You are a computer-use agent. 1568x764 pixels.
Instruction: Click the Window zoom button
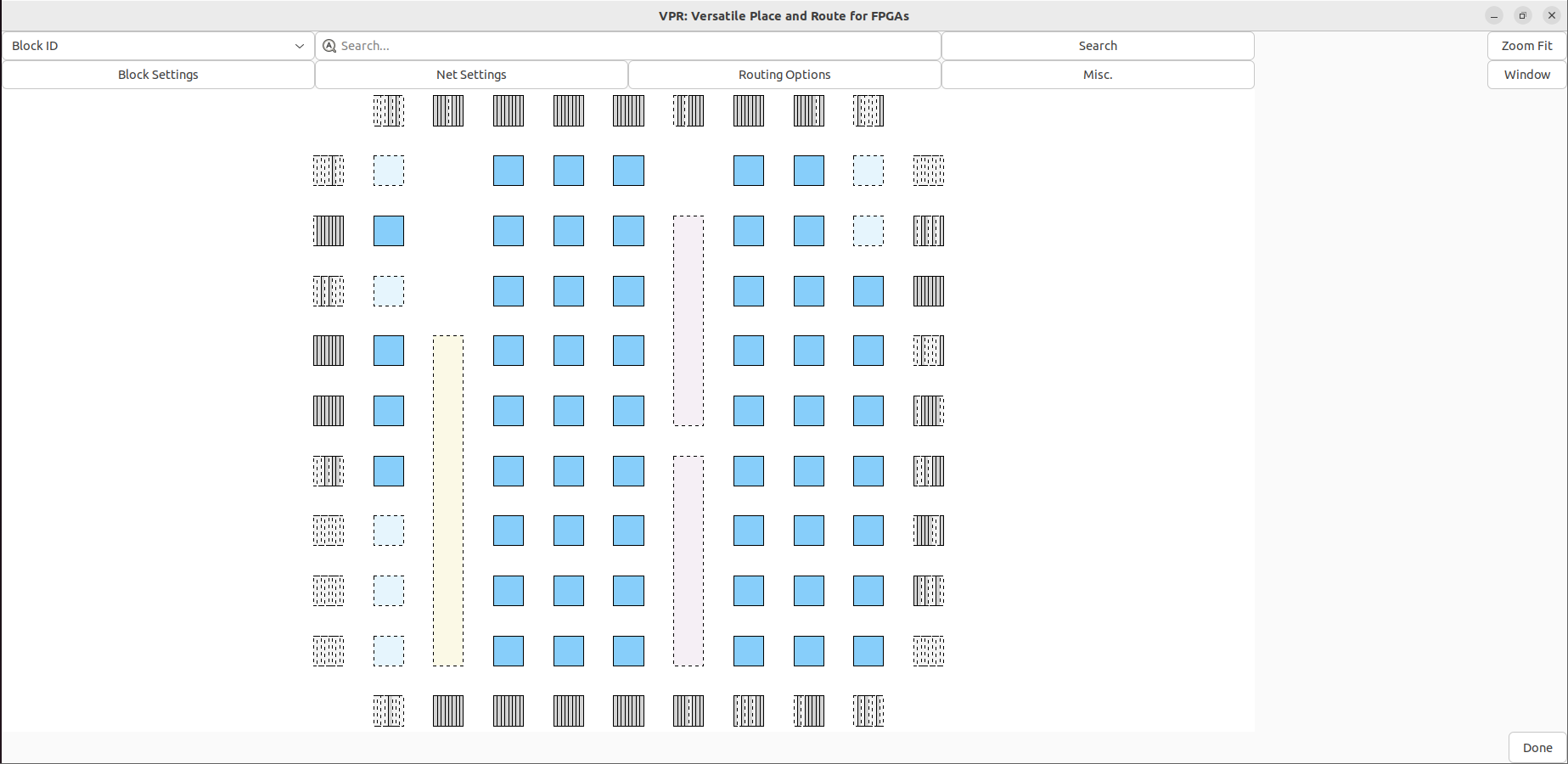point(1526,75)
